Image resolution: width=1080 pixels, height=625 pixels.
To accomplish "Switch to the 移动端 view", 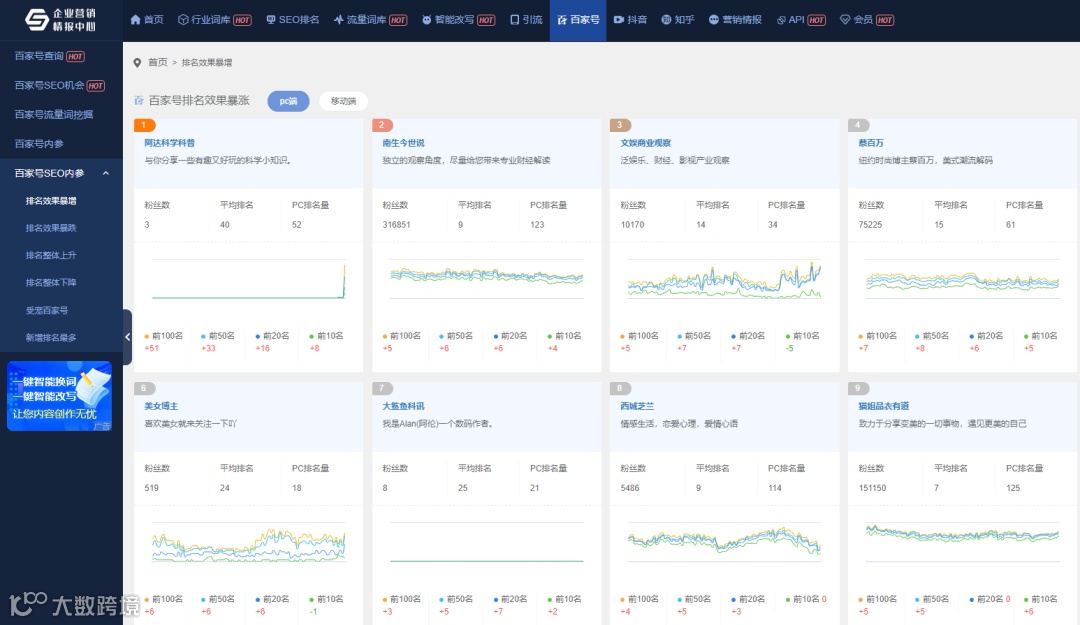I will click(x=343, y=101).
